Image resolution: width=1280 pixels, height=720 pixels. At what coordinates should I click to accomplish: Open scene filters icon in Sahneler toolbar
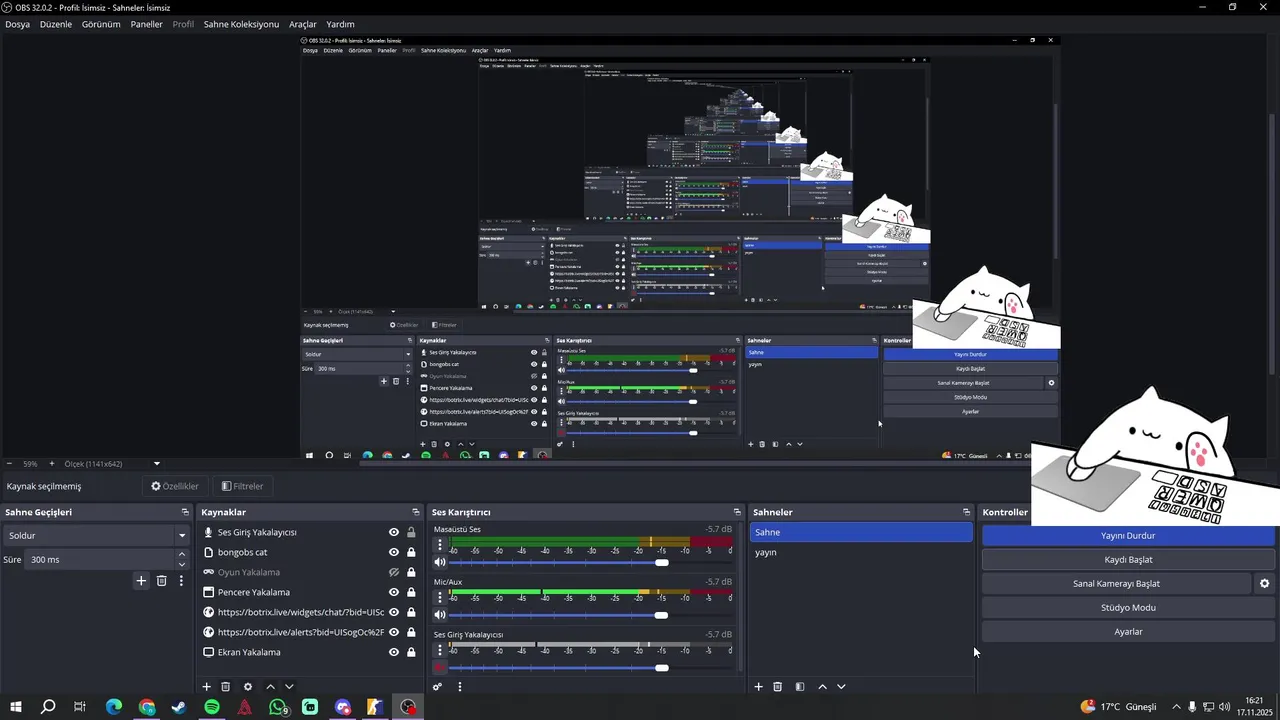[800, 687]
